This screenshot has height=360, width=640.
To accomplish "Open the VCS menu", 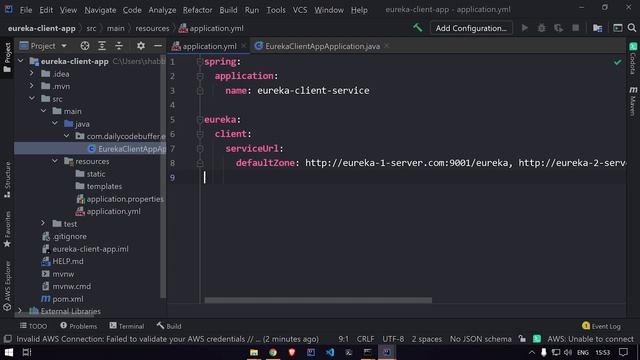I will pyautogui.click(x=300, y=10).
